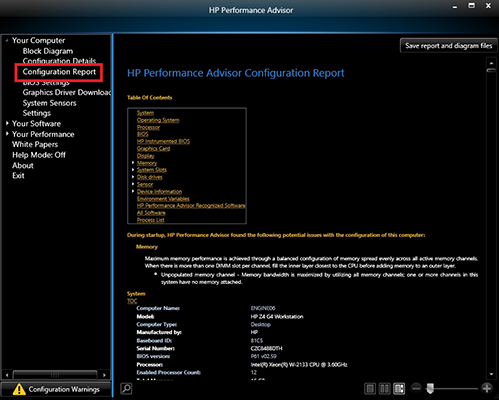Open White Papers in the sidebar
Image resolution: width=499 pixels, height=400 pixels.
pos(35,144)
